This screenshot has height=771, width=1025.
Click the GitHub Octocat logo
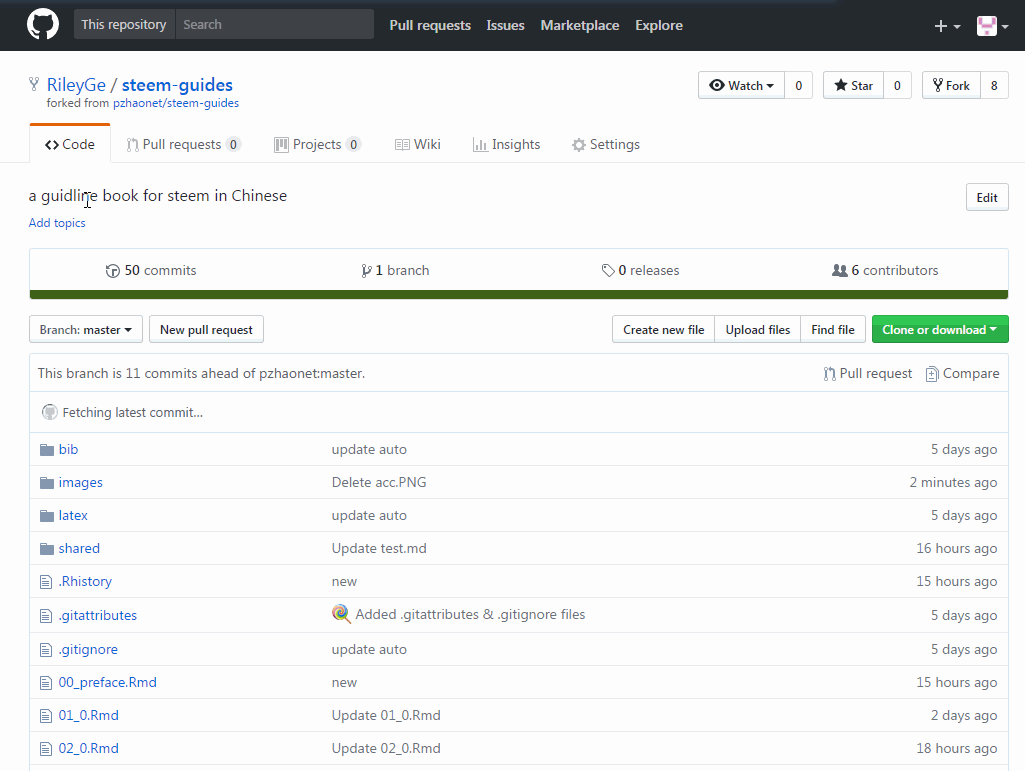[x=42, y=25]
